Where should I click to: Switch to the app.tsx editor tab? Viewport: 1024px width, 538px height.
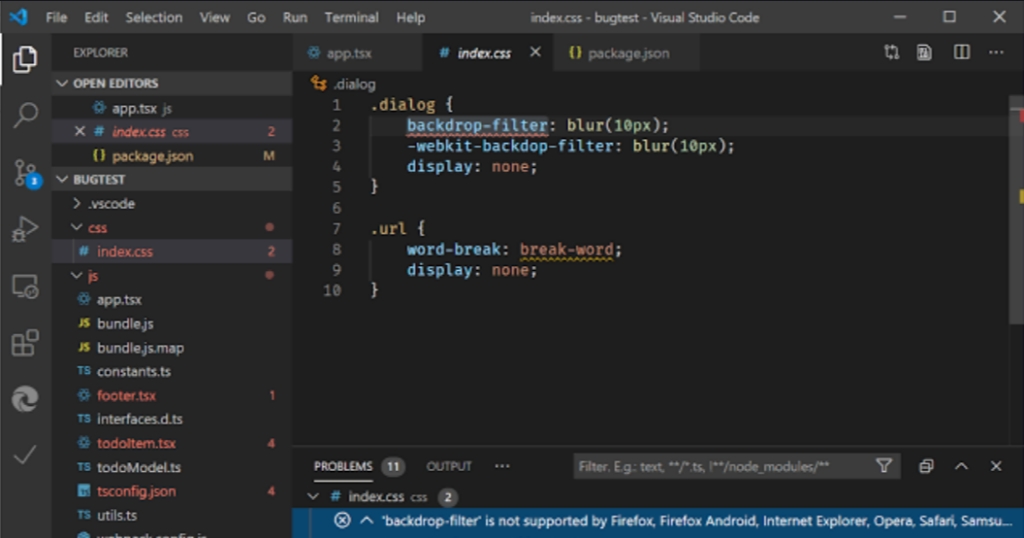point(357,53)
